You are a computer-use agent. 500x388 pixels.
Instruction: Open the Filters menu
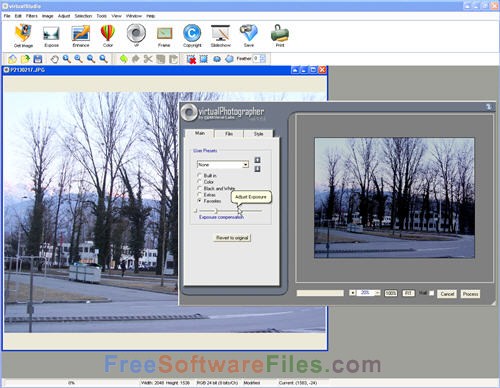point(32,16)
